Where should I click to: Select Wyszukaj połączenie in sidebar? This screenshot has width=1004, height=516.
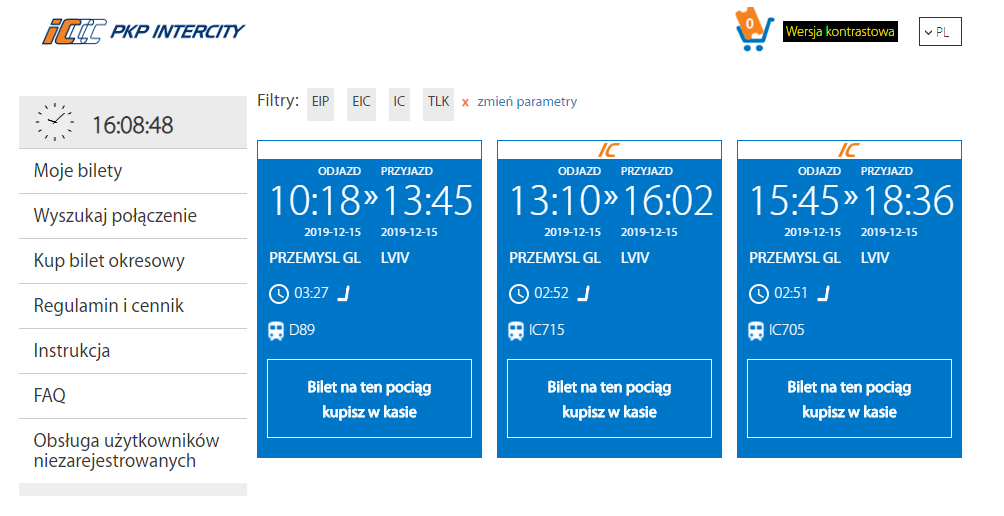[x=115, y=216]
